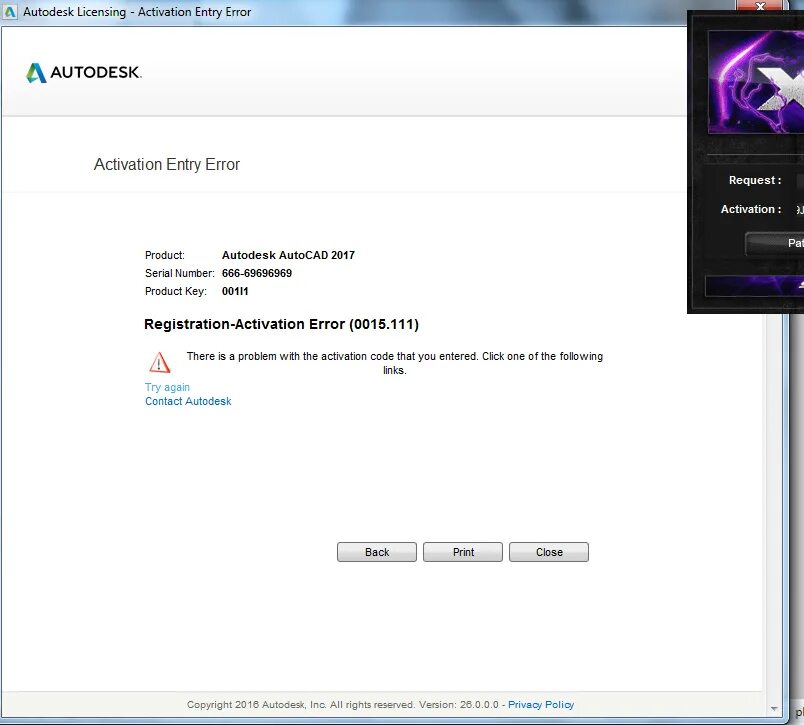The image size is (804, 725).
Task: Click Registration-Activation Error (0015.111) heading
Action: (282, 325)
